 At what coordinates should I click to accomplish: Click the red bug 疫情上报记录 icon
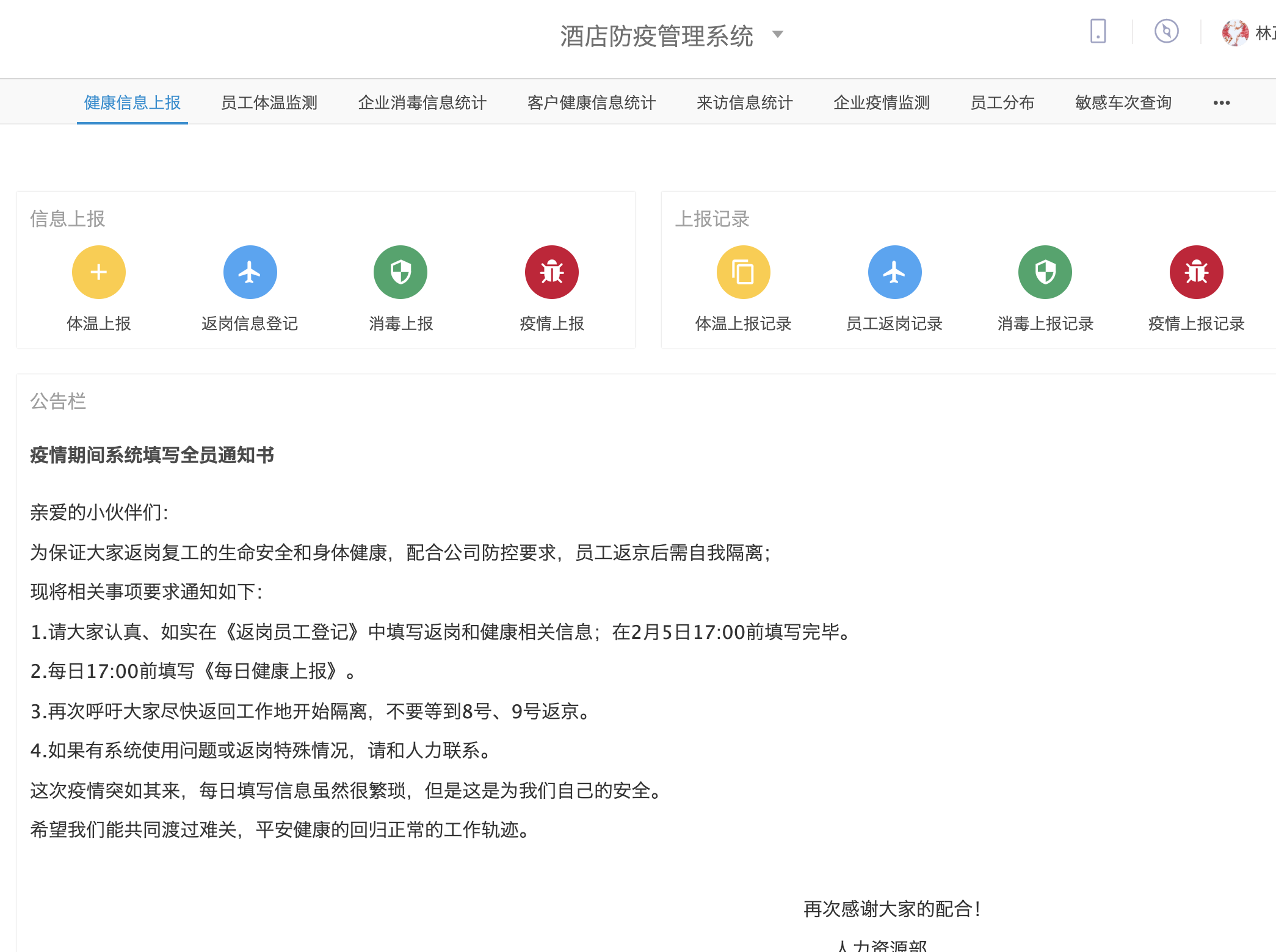pos(1196,272)
